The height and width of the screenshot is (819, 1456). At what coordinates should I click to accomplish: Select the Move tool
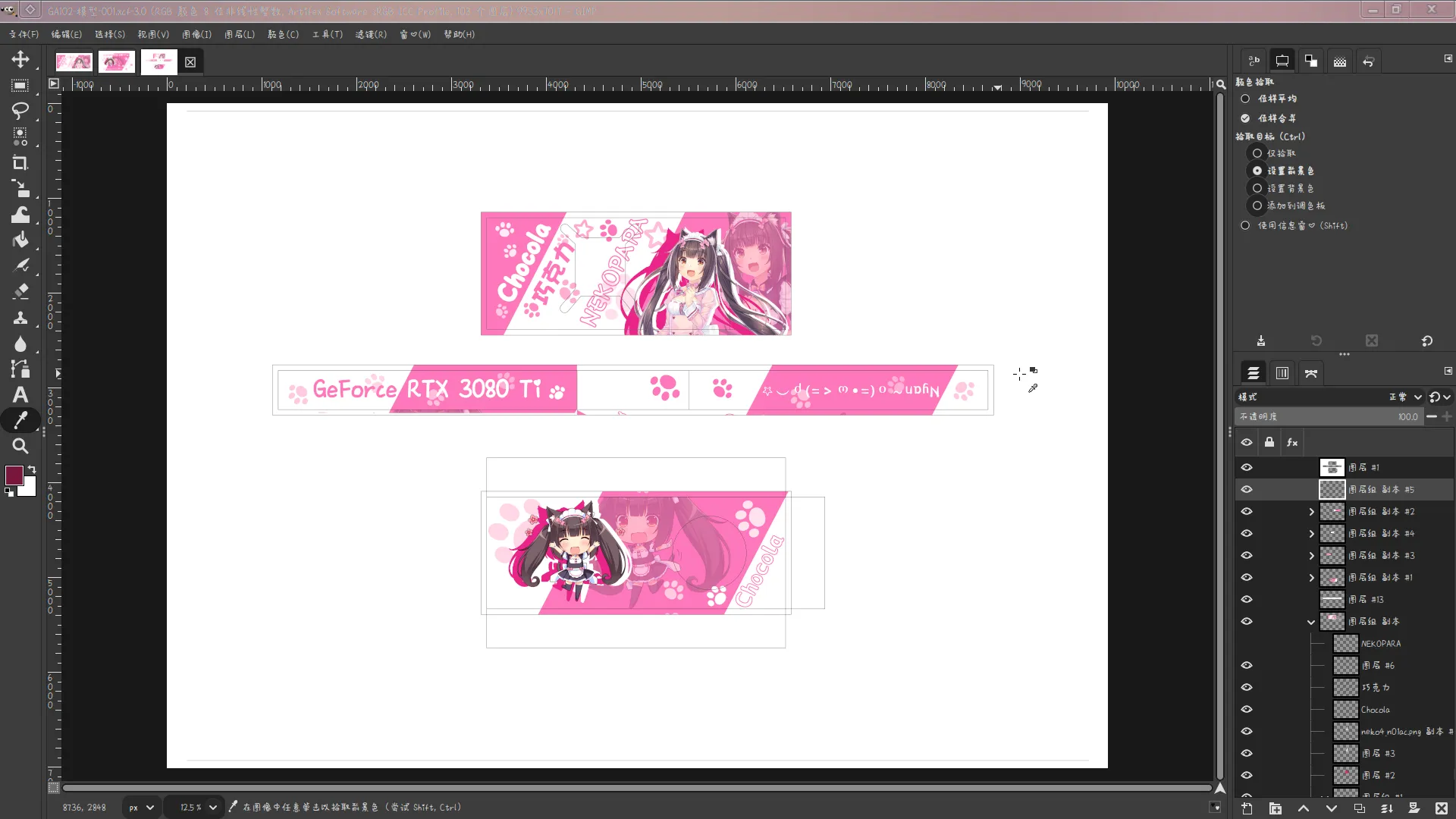click(x=20, y=59)
